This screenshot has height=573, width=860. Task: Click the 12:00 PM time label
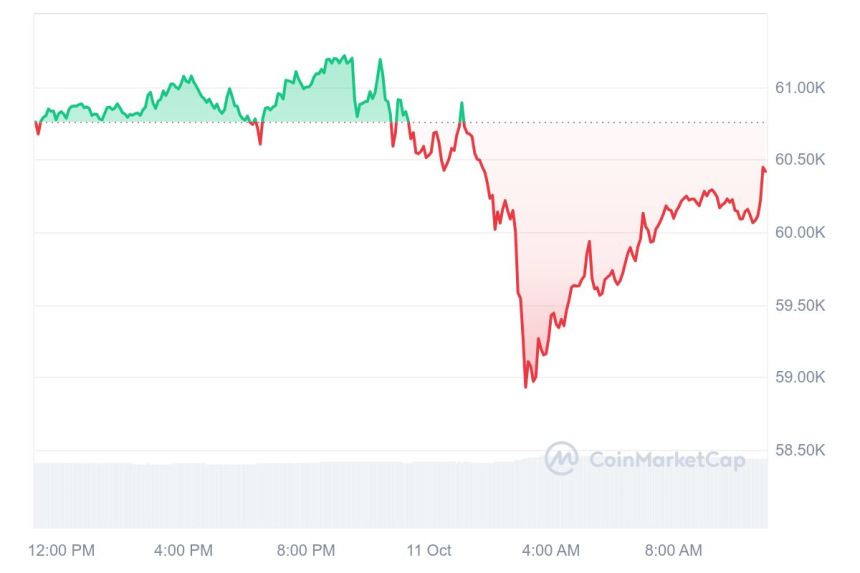tap(62, 550)
